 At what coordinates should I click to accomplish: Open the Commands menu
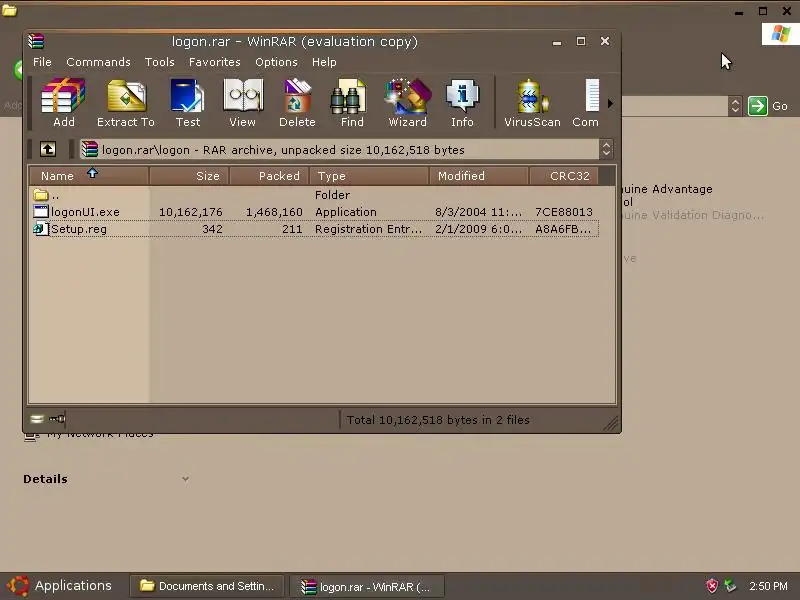point(98,62)
